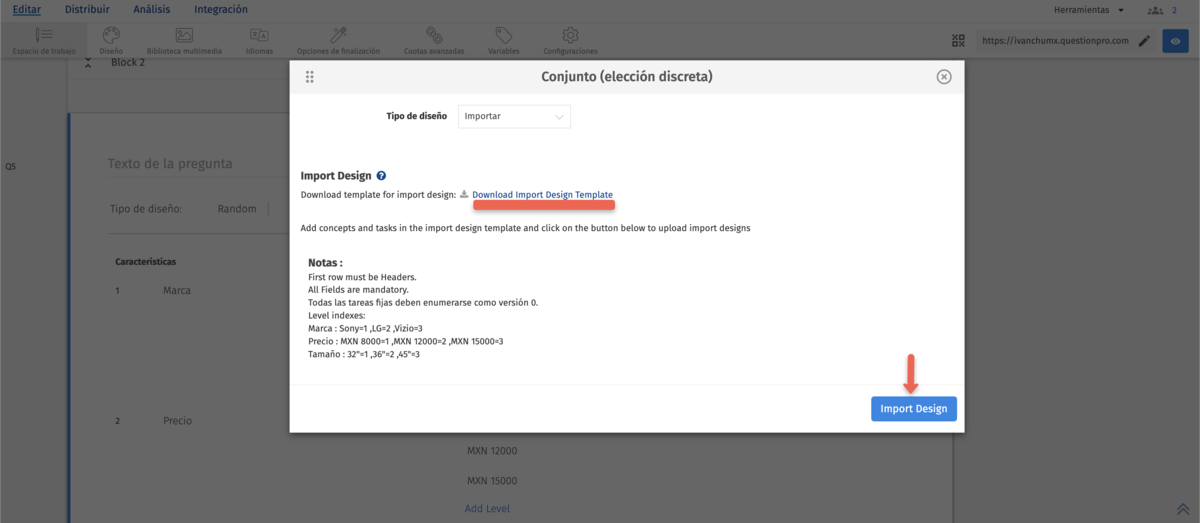1200x523 pixels.
Task: Switch to the Editar tab
Action: pyautogui.click(x=27, y=10)
